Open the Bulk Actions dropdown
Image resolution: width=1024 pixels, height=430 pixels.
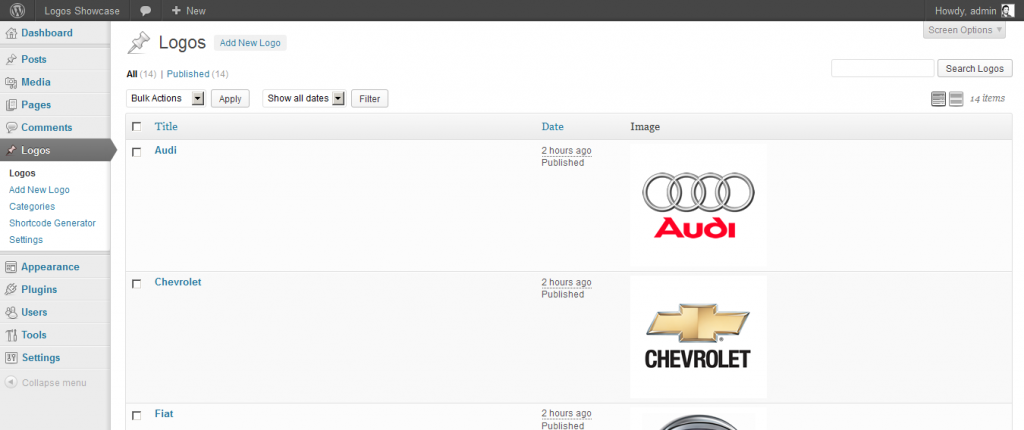pos(166,98)
